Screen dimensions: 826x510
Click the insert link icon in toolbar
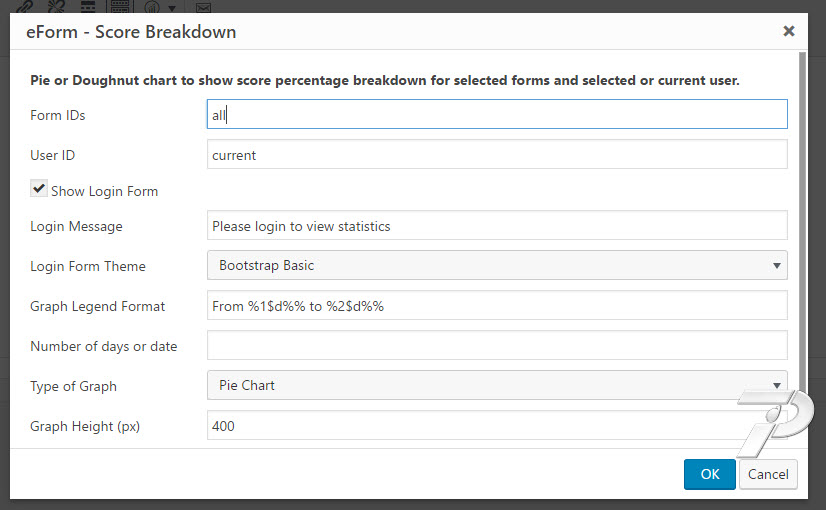pos(25,6)
